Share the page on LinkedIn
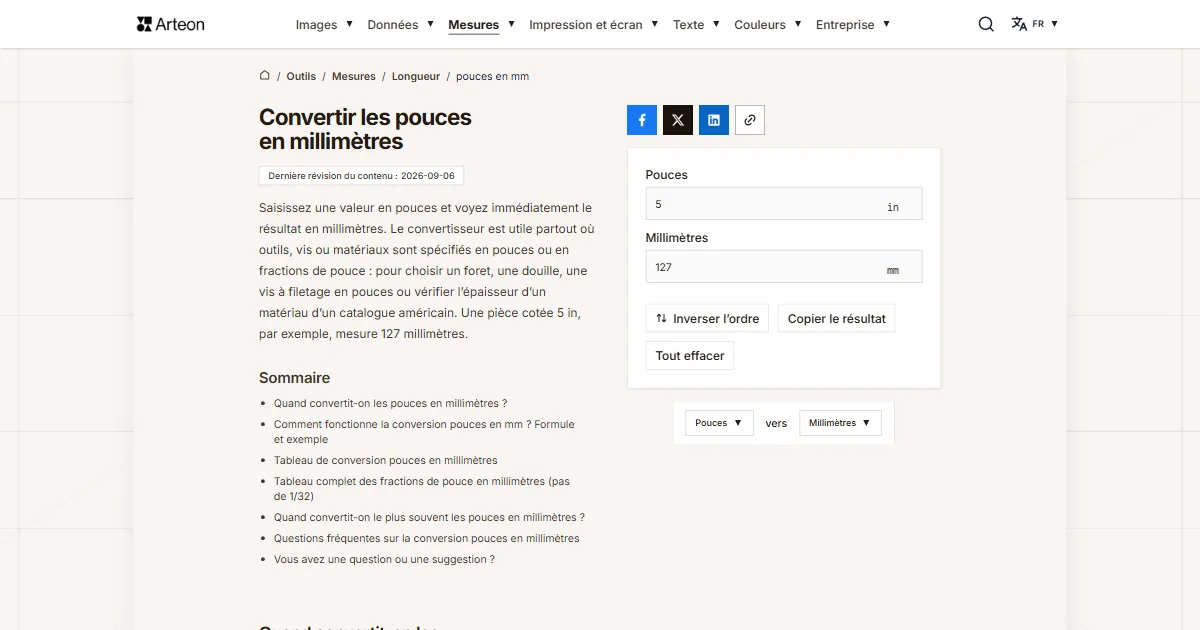 [x=714, y=120]
